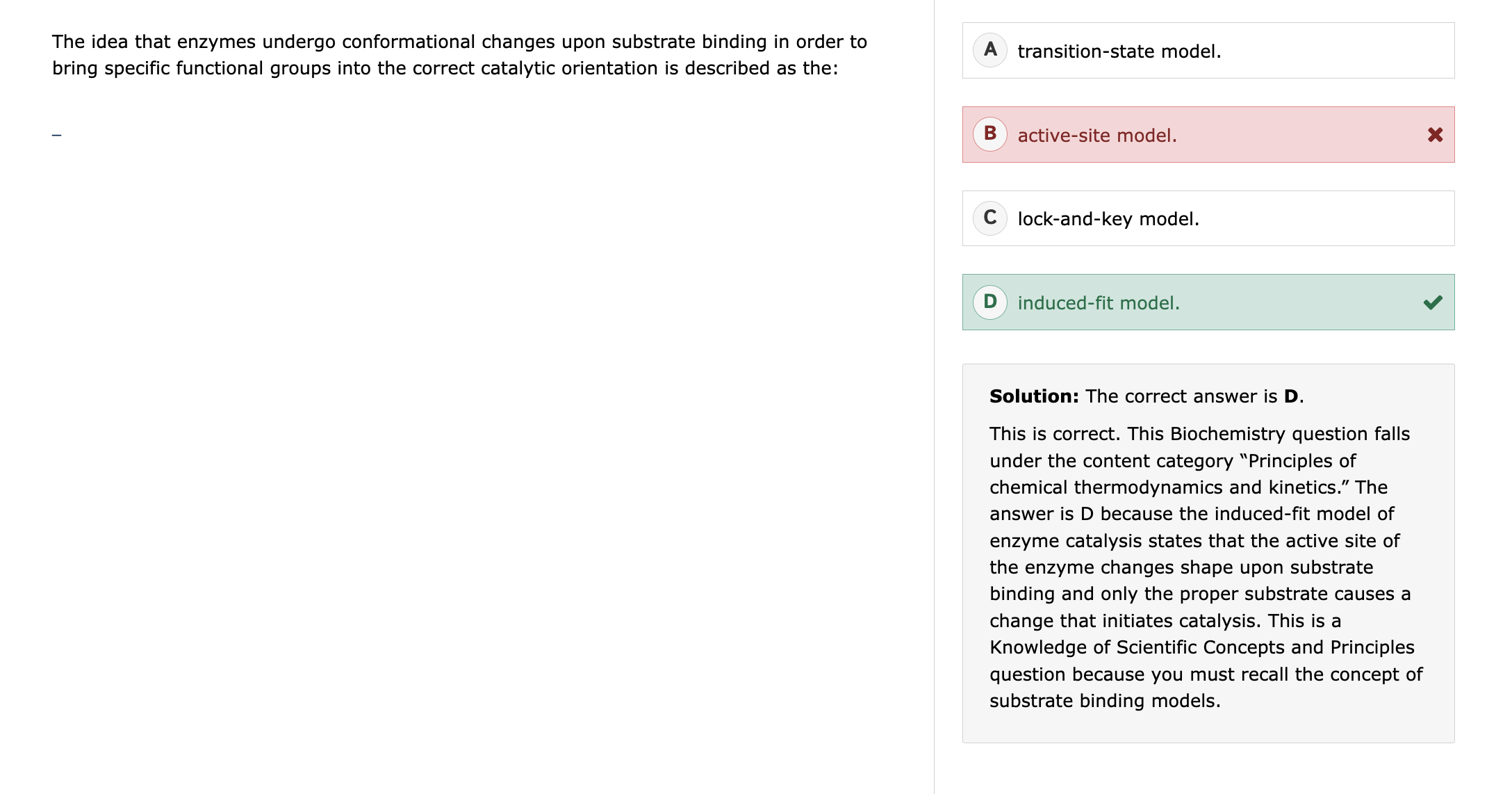This screenshot has width=1512, height=794.
Task: Click the "substrate binding models." closing line
Action: (1105, 701)
